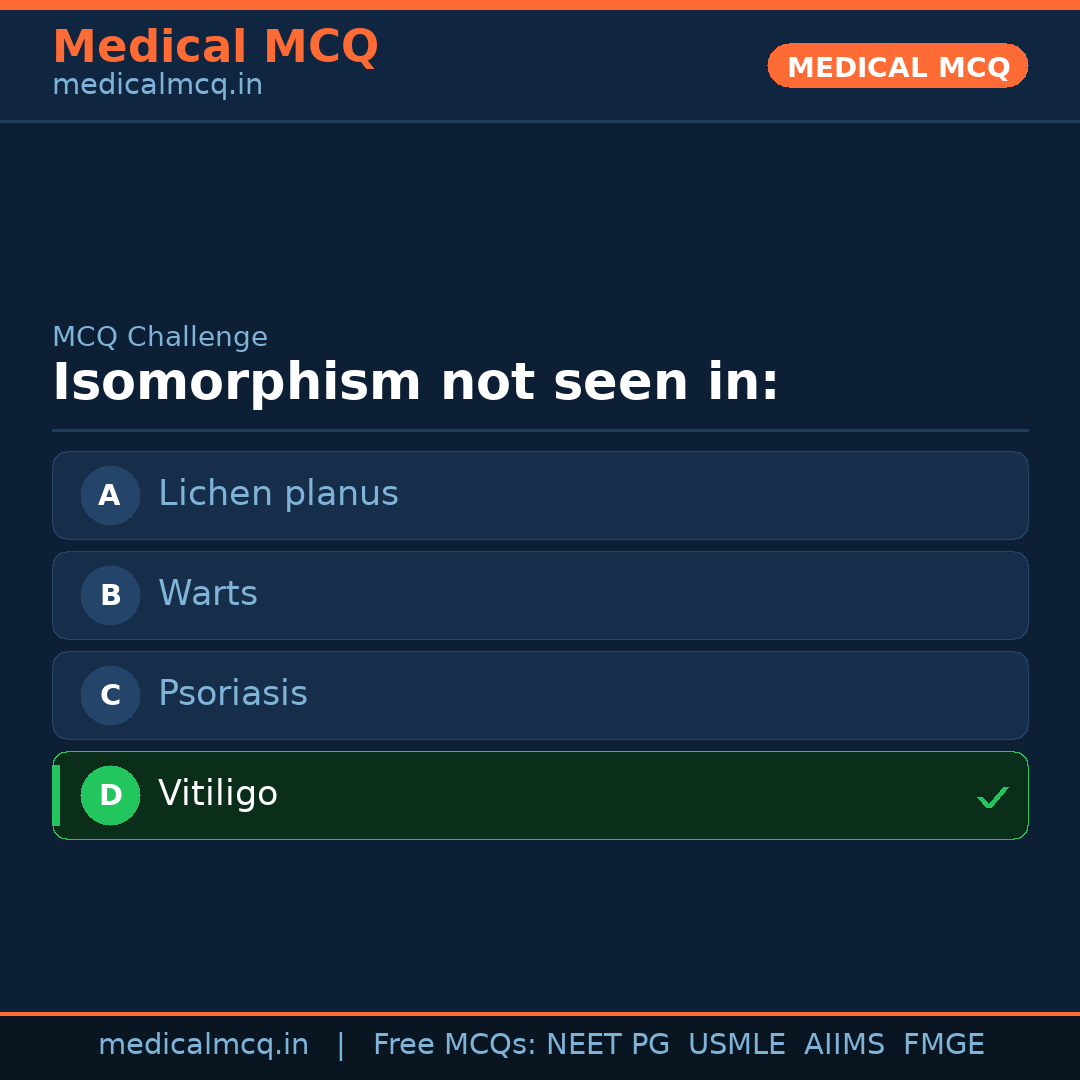
Task: Click the letter B circle badge
Action: point(110,595)
